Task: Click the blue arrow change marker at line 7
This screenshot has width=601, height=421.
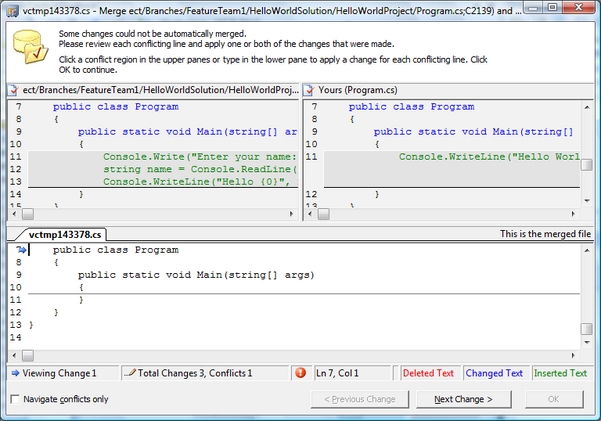Action: coord(21,250)
